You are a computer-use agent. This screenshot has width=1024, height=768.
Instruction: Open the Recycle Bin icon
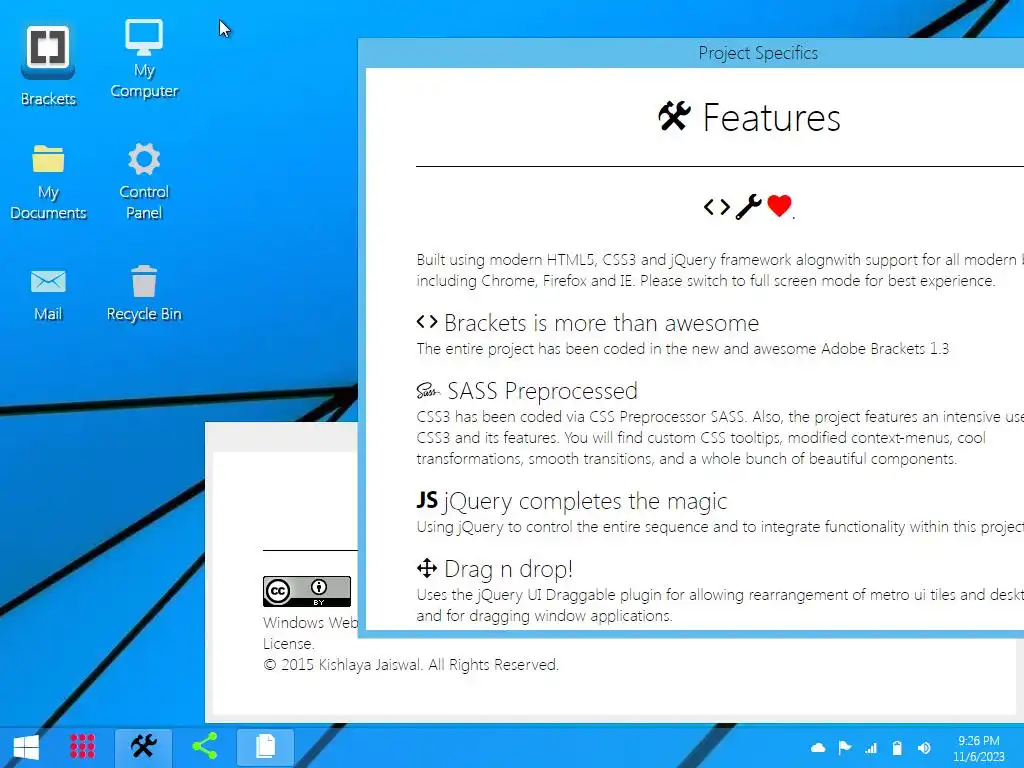point(144,294)
